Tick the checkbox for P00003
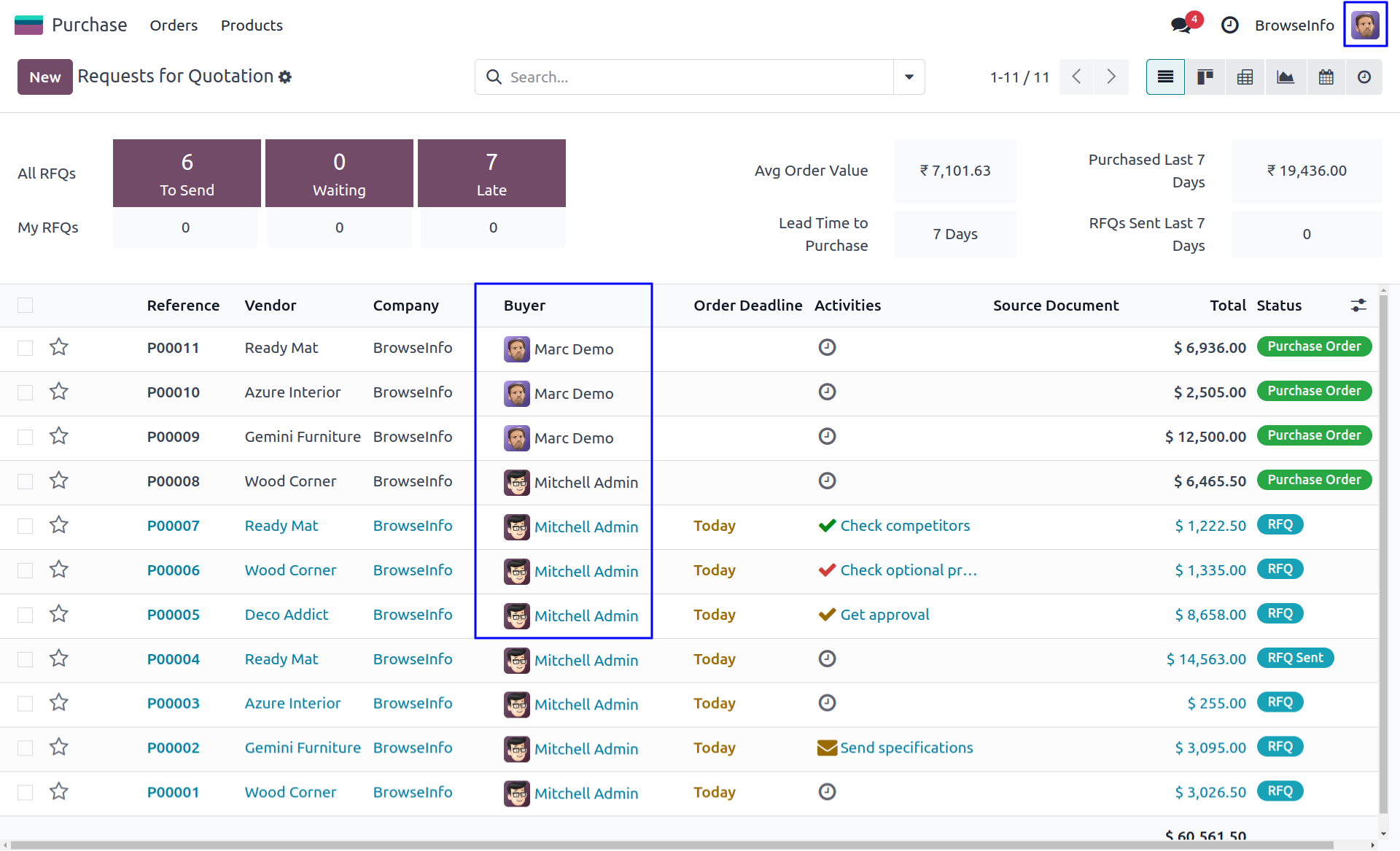 click(x=26, y=704)
